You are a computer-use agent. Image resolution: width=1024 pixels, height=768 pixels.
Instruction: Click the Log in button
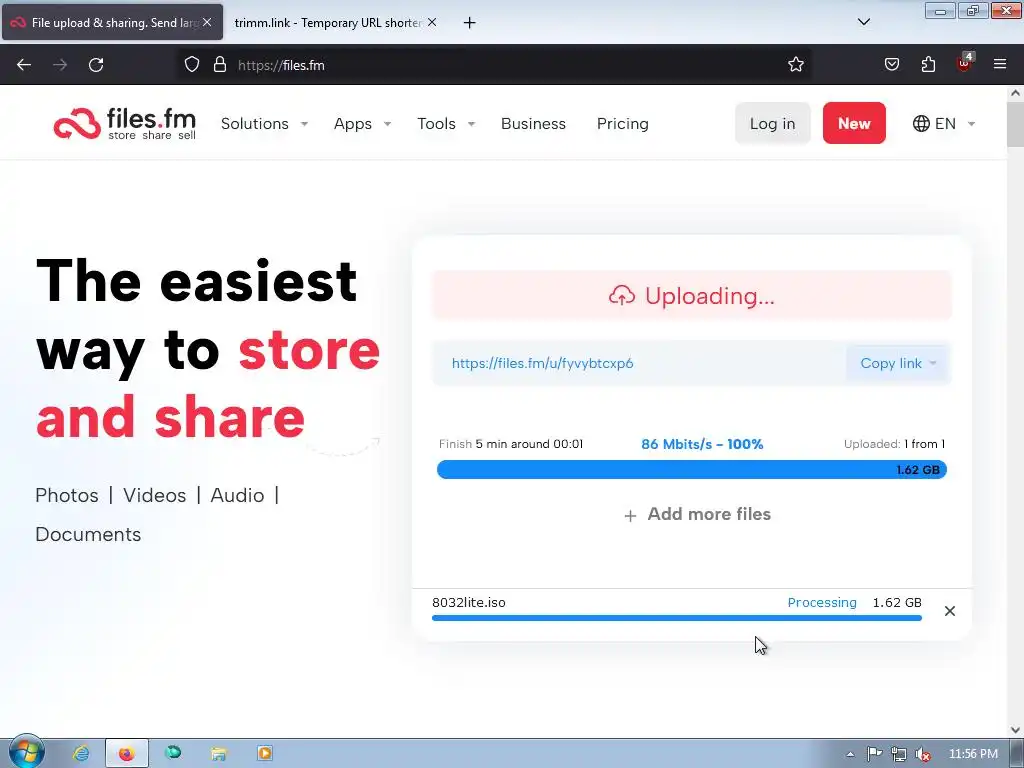pos(773,123)
